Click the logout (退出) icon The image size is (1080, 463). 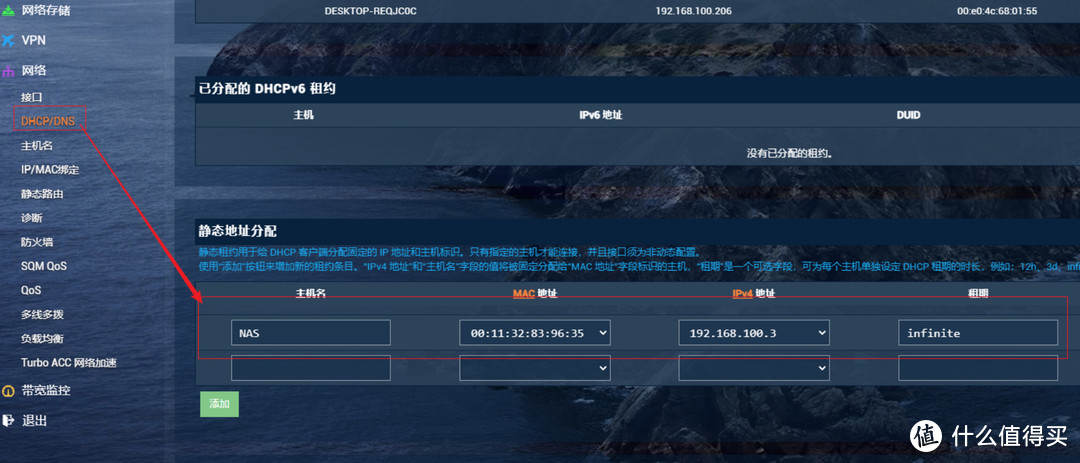click(x=8, y=420)
